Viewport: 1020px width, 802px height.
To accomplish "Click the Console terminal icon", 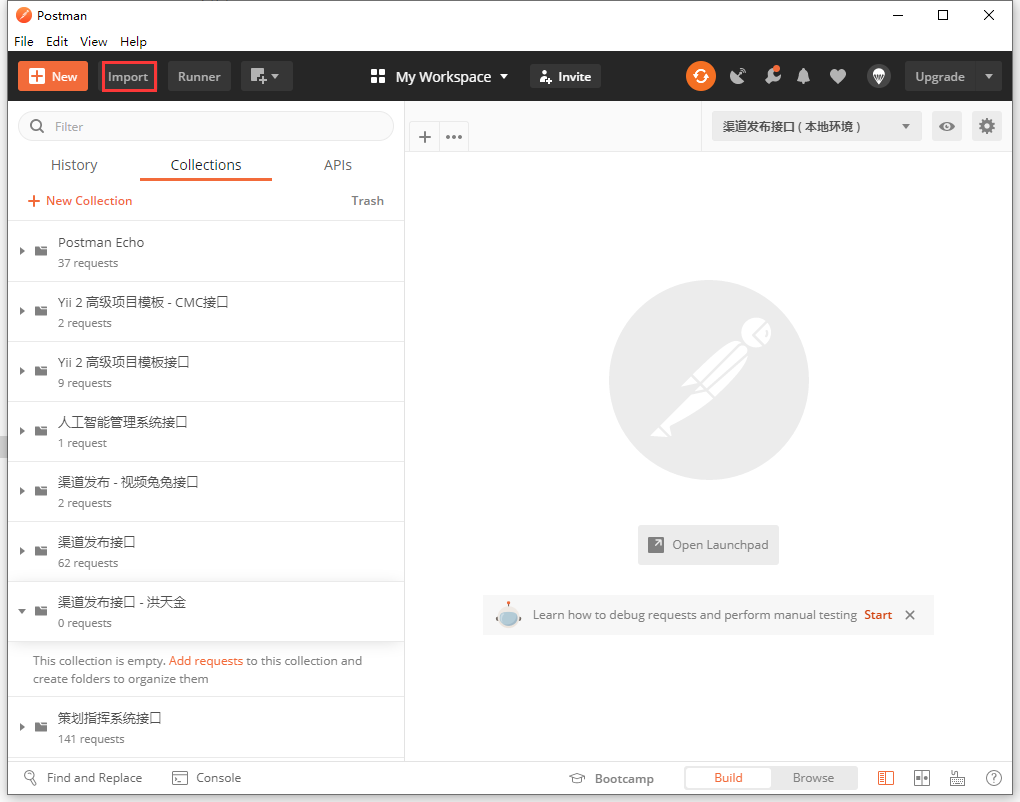I will point(180,778).
